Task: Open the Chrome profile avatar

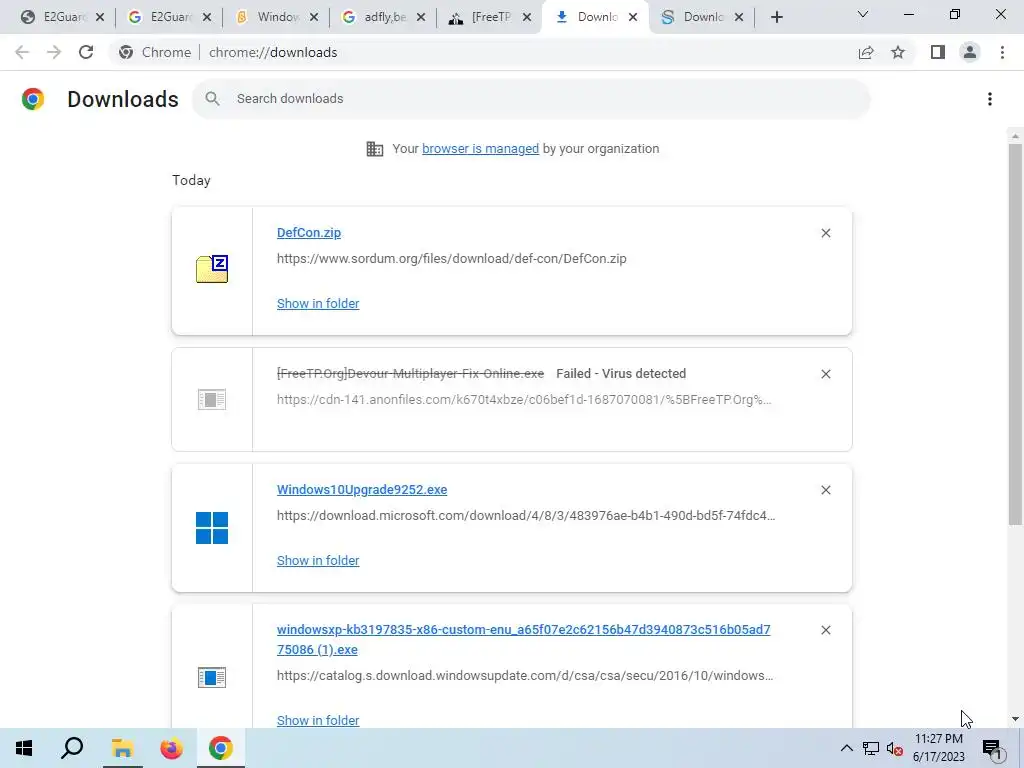Action: pyautogui.click(x=970, y=52)
